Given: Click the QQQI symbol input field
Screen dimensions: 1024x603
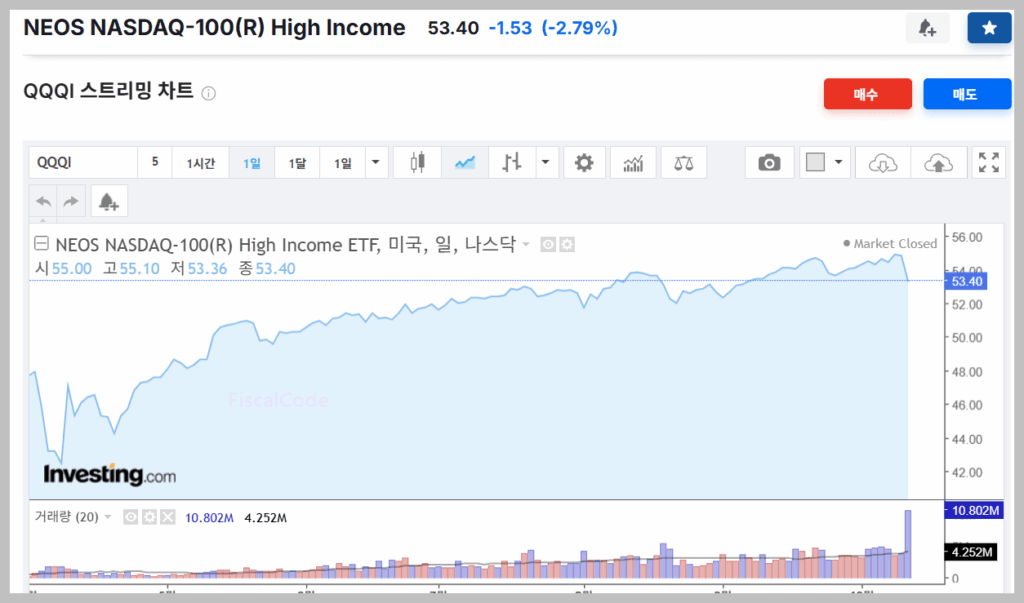Looking at the screenshot, I should click(x=80, y=161).
